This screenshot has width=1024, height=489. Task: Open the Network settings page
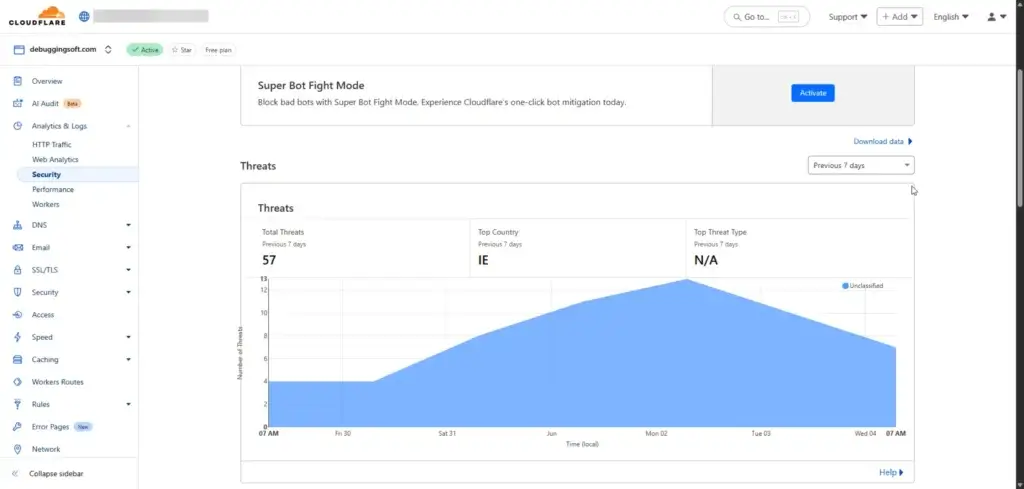pos(46,449)
